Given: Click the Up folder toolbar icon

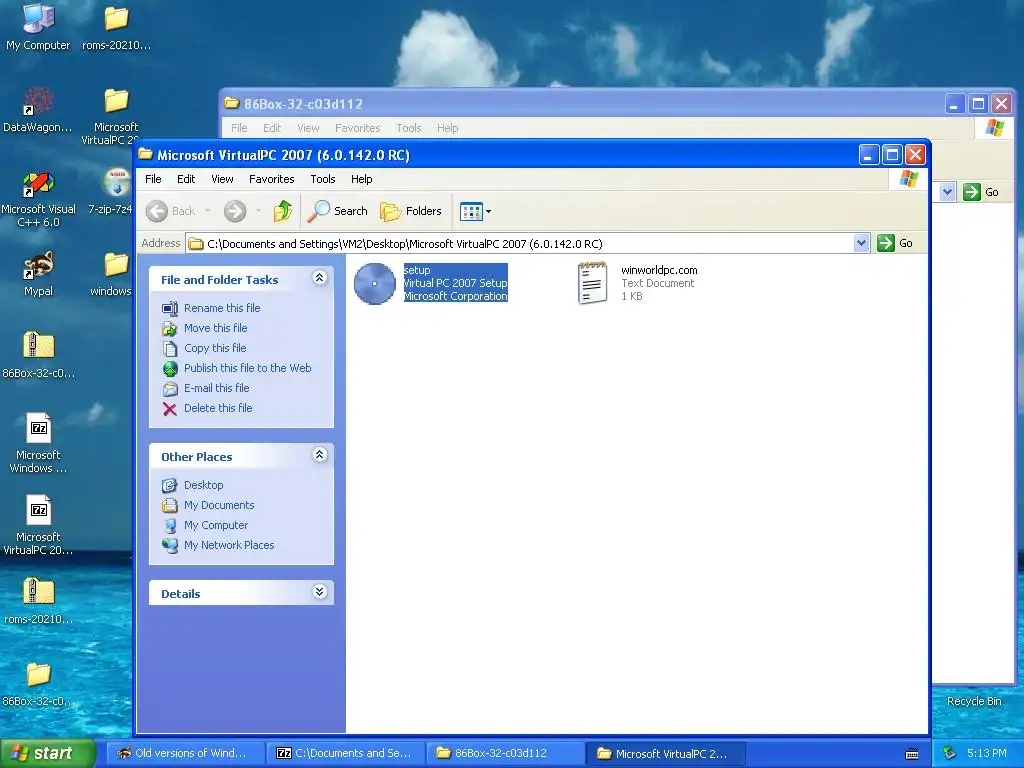Looking at the screenshot, I should pos(283,211).
